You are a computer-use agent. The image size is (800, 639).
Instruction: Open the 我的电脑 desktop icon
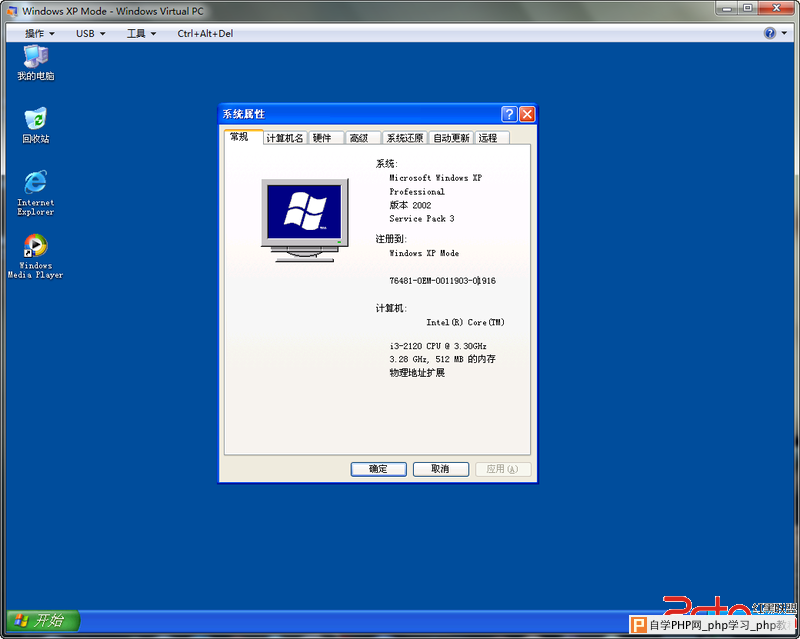point(36,62)
